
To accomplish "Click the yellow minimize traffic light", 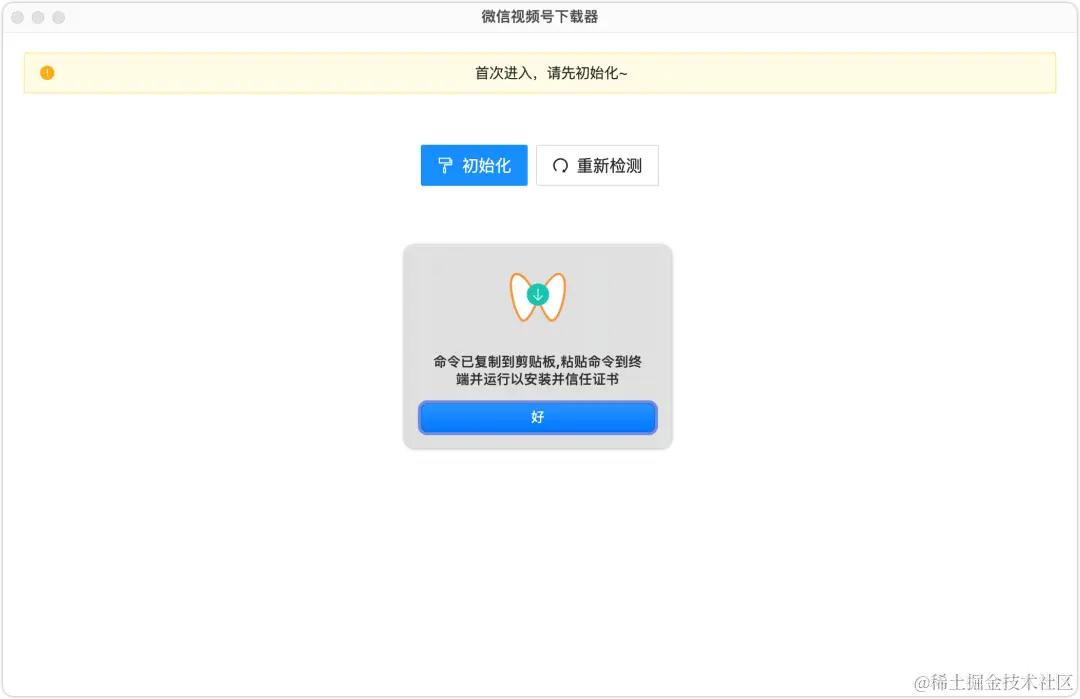I will 38,17.
